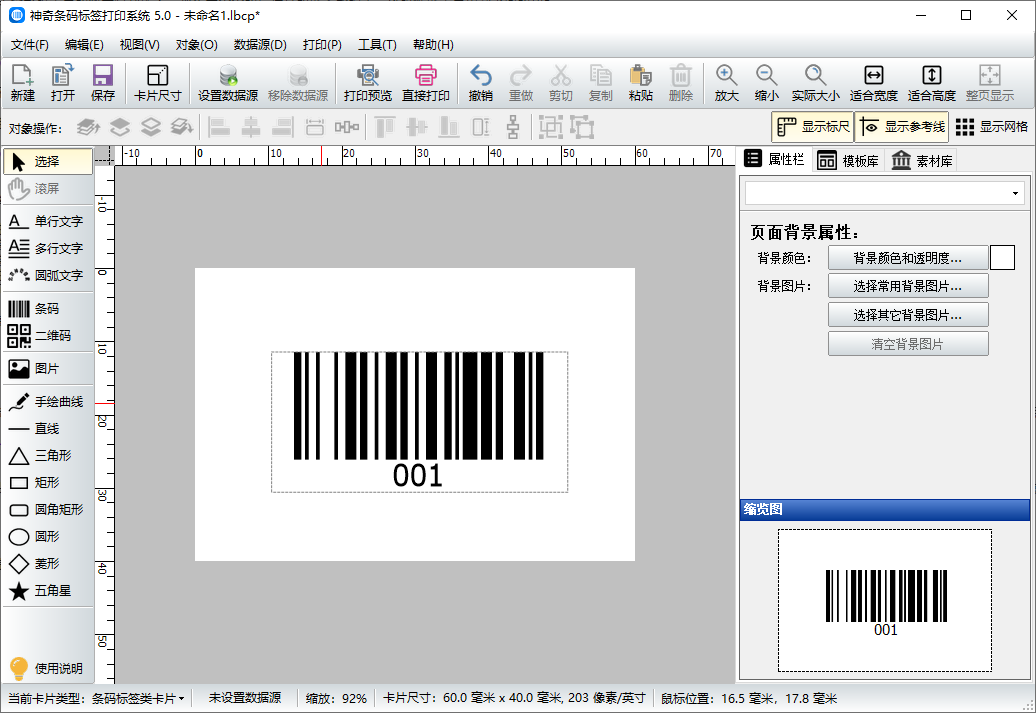Screen dimensions: 1036x713
Task: Select the 菱形 diamond shape tool
Action: coord(48,564)
